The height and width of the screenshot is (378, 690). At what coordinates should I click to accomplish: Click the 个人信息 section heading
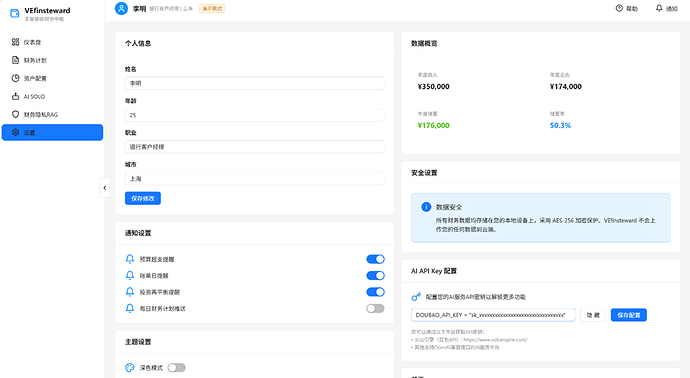click(x=138, y=43)
